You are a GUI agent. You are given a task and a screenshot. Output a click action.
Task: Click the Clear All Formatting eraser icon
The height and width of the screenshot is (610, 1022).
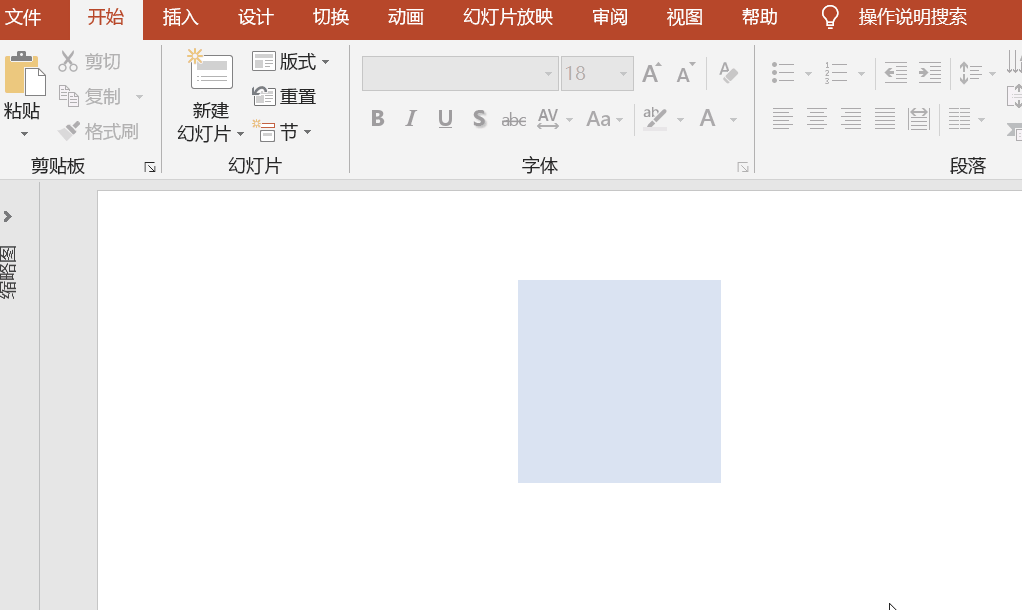click(x=728, y=72)
